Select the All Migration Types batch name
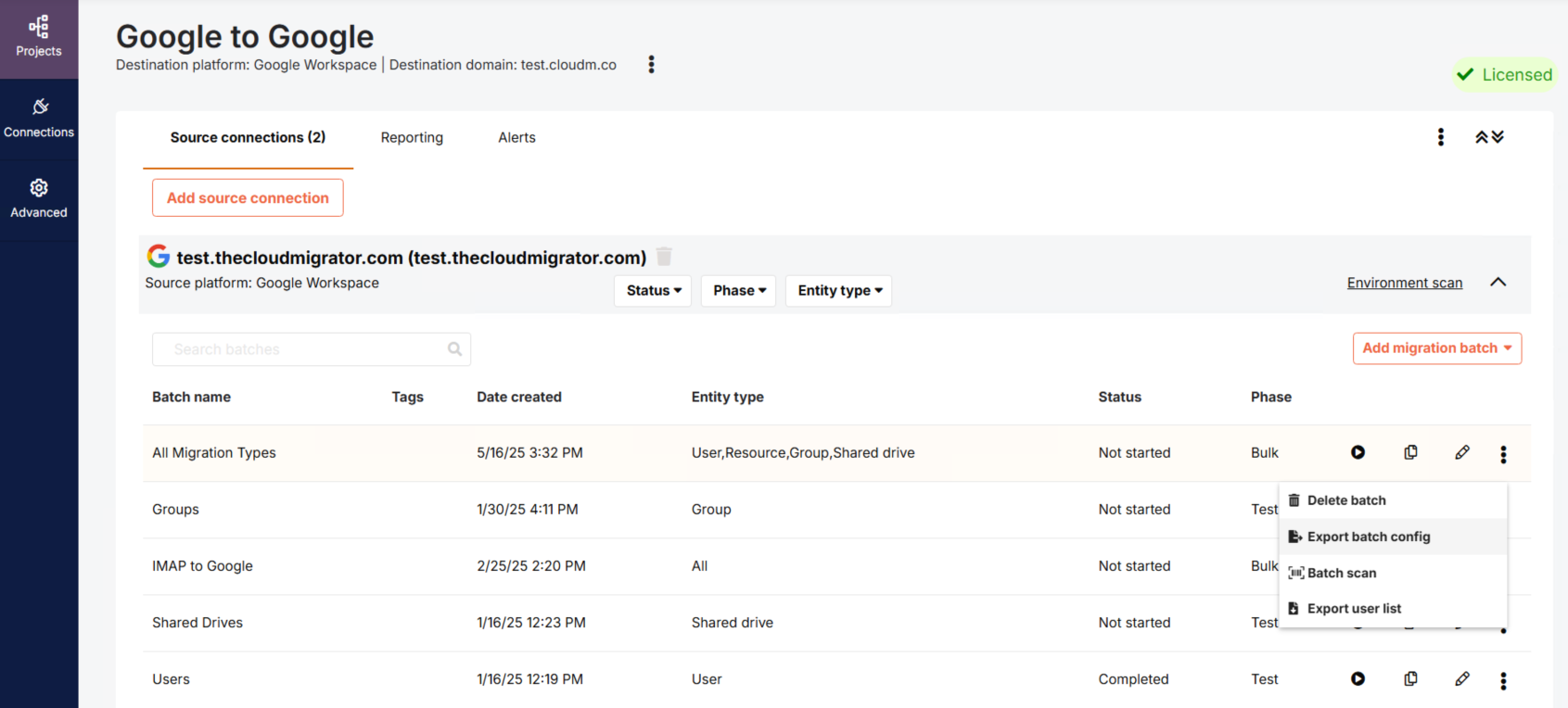This screenshot has width=1568, height=708. [214, 452]
